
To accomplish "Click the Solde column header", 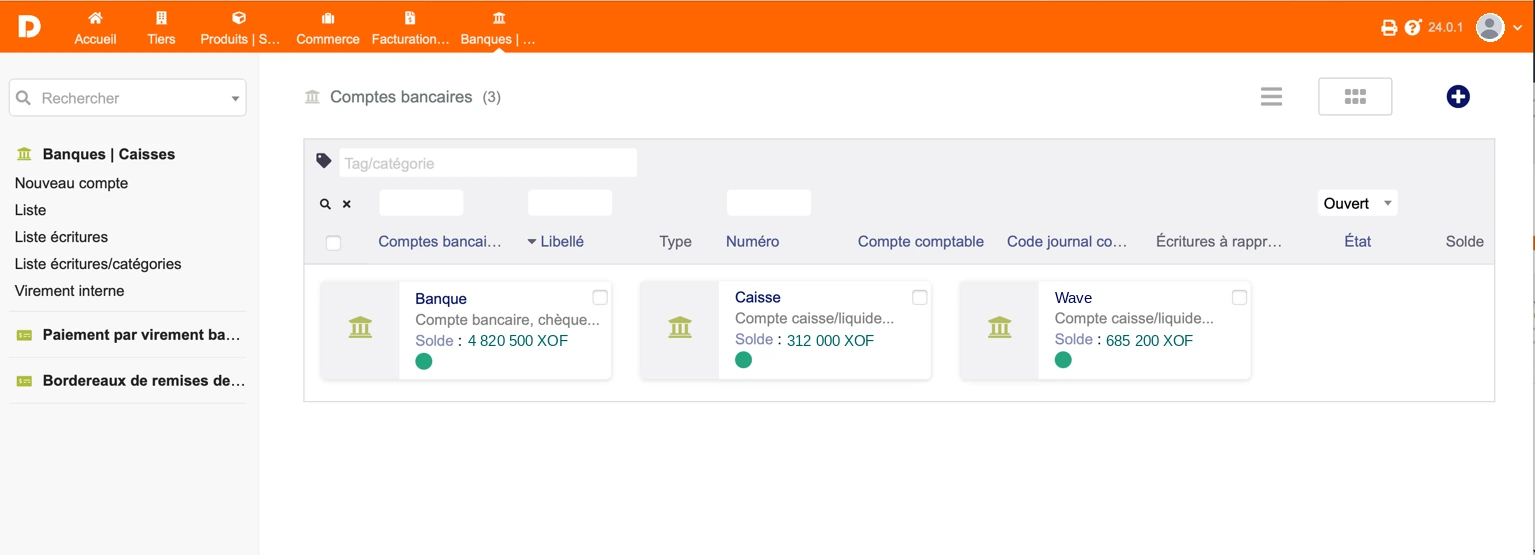I will click(x=1465, y=241).
